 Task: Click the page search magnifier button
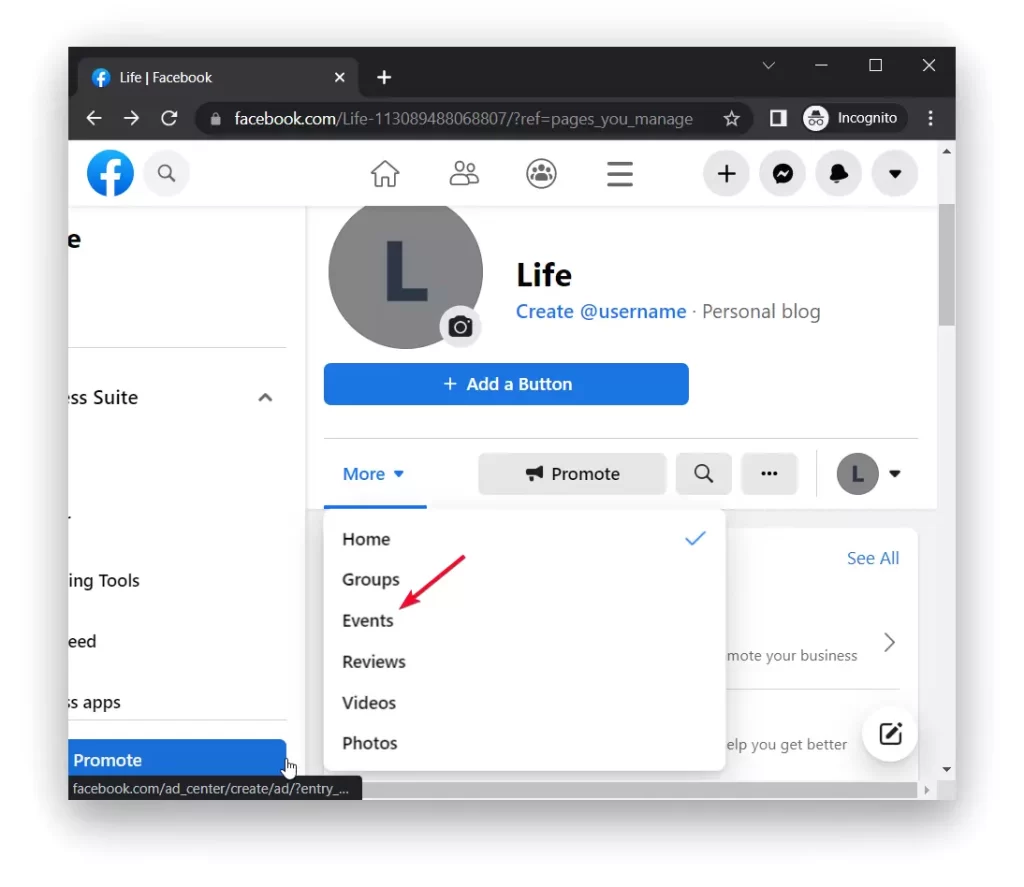703,474
